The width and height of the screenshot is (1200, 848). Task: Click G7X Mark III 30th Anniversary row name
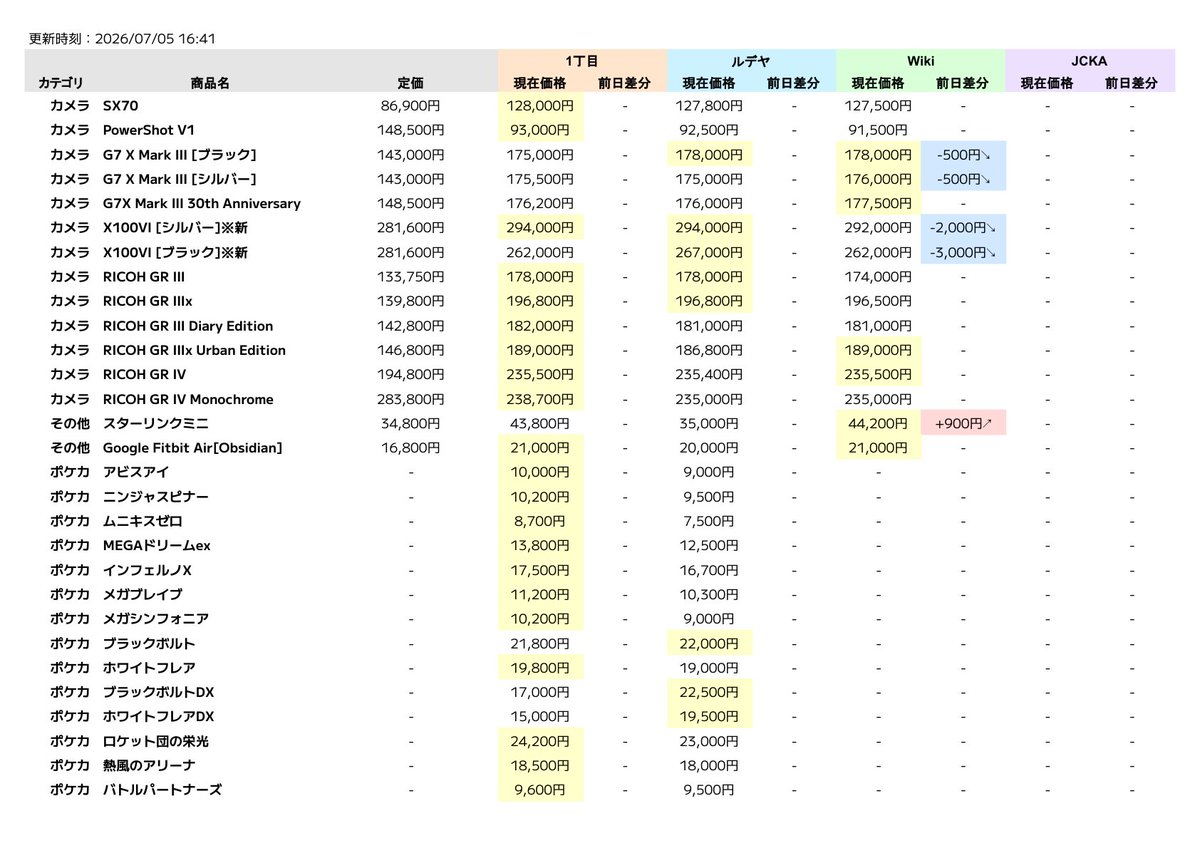(202, 203)
